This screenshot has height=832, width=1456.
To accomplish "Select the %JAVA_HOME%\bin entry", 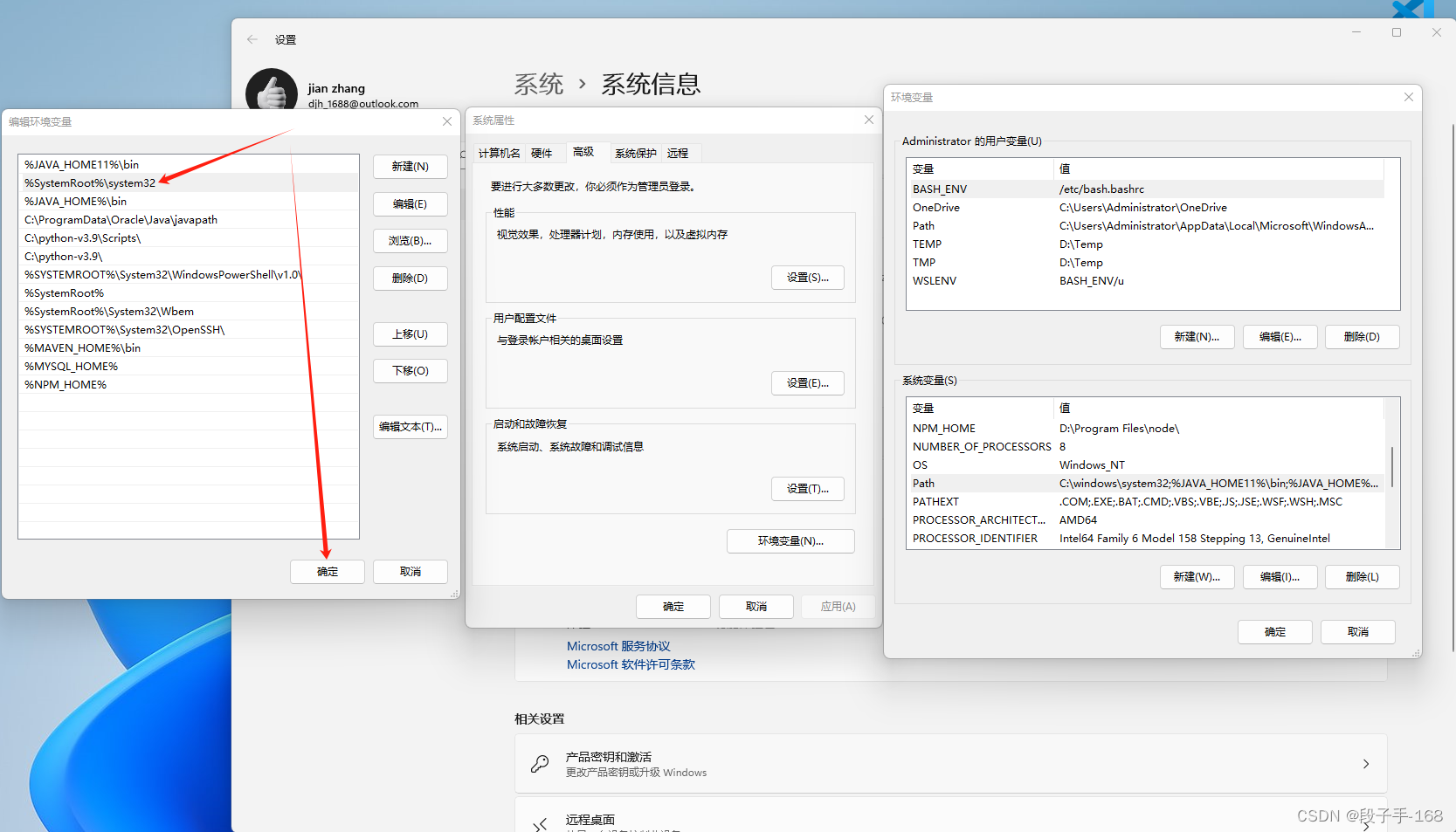I will [x=189, y=201].
